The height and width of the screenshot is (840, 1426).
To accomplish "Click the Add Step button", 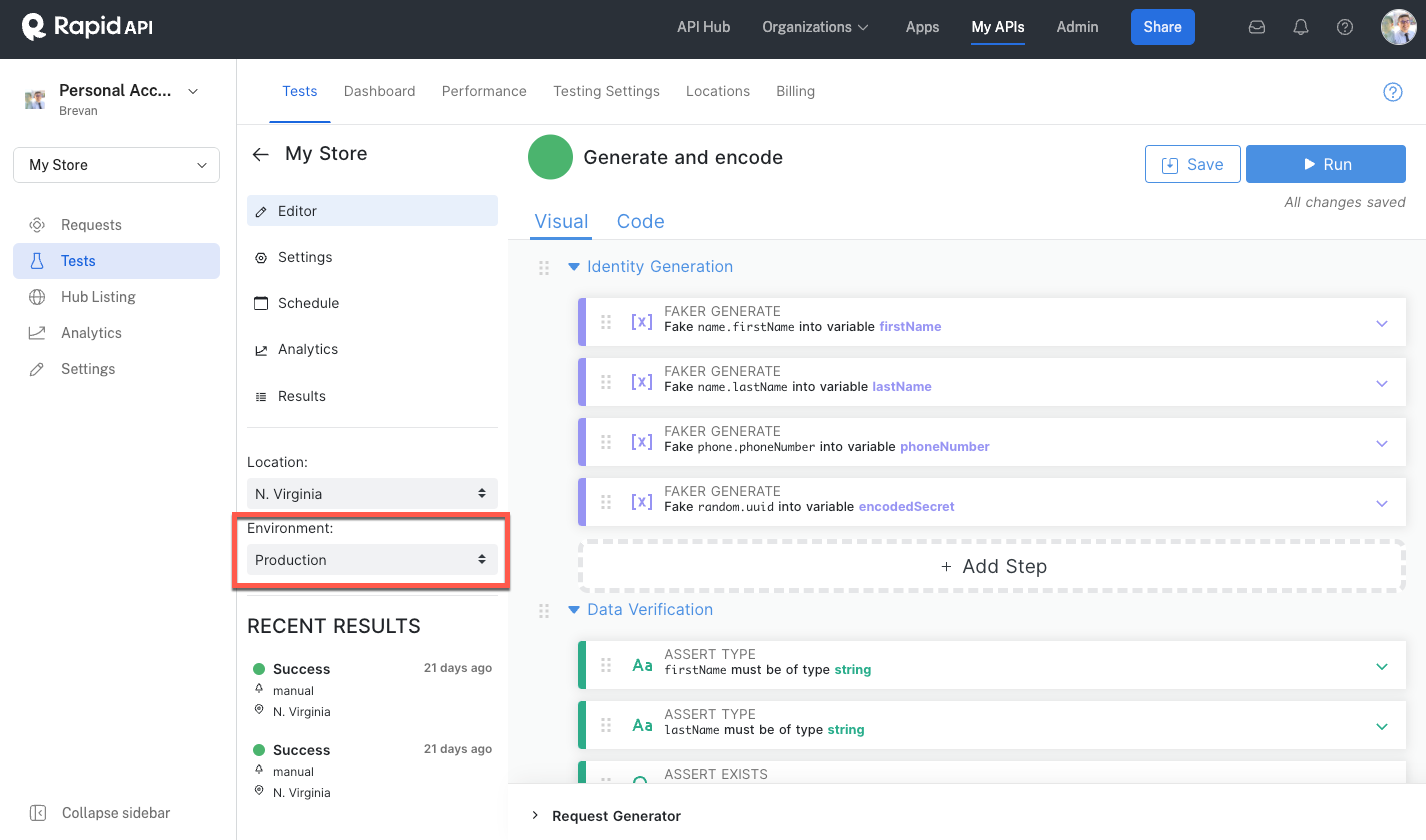I will [992, 566].
